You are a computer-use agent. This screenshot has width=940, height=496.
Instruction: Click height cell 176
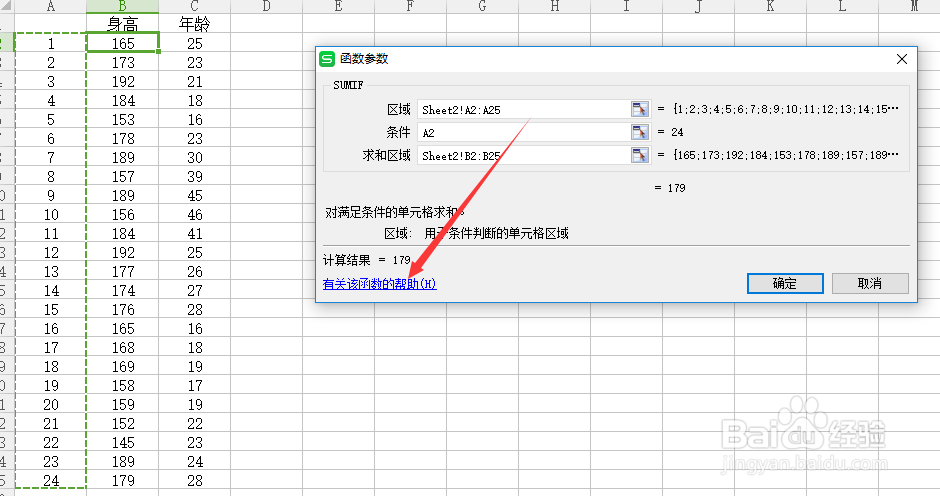click(x=122, y=309)
